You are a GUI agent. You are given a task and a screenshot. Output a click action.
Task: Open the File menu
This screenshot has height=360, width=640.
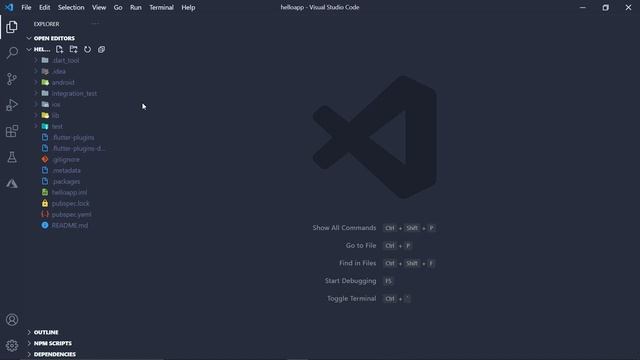(x=26, y=7)
